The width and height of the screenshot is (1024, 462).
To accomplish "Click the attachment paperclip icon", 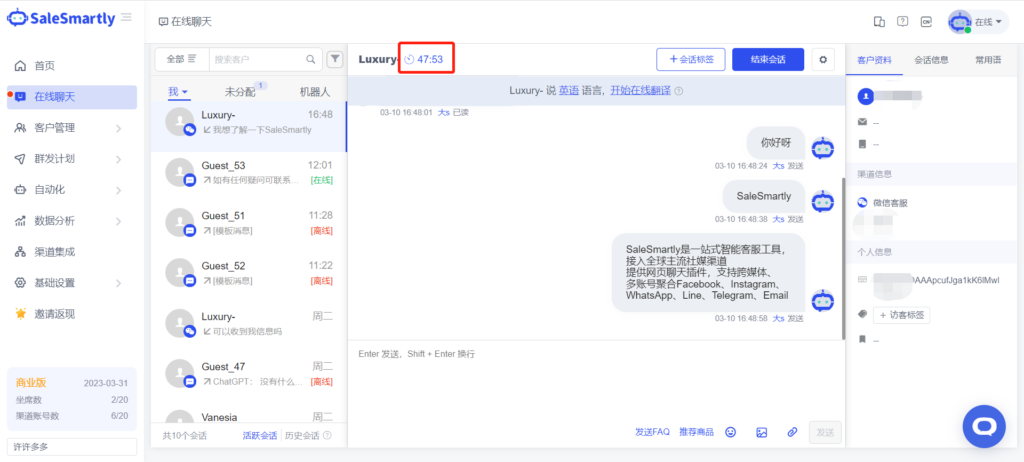I will pyautogui.click(x=792, y=432).
